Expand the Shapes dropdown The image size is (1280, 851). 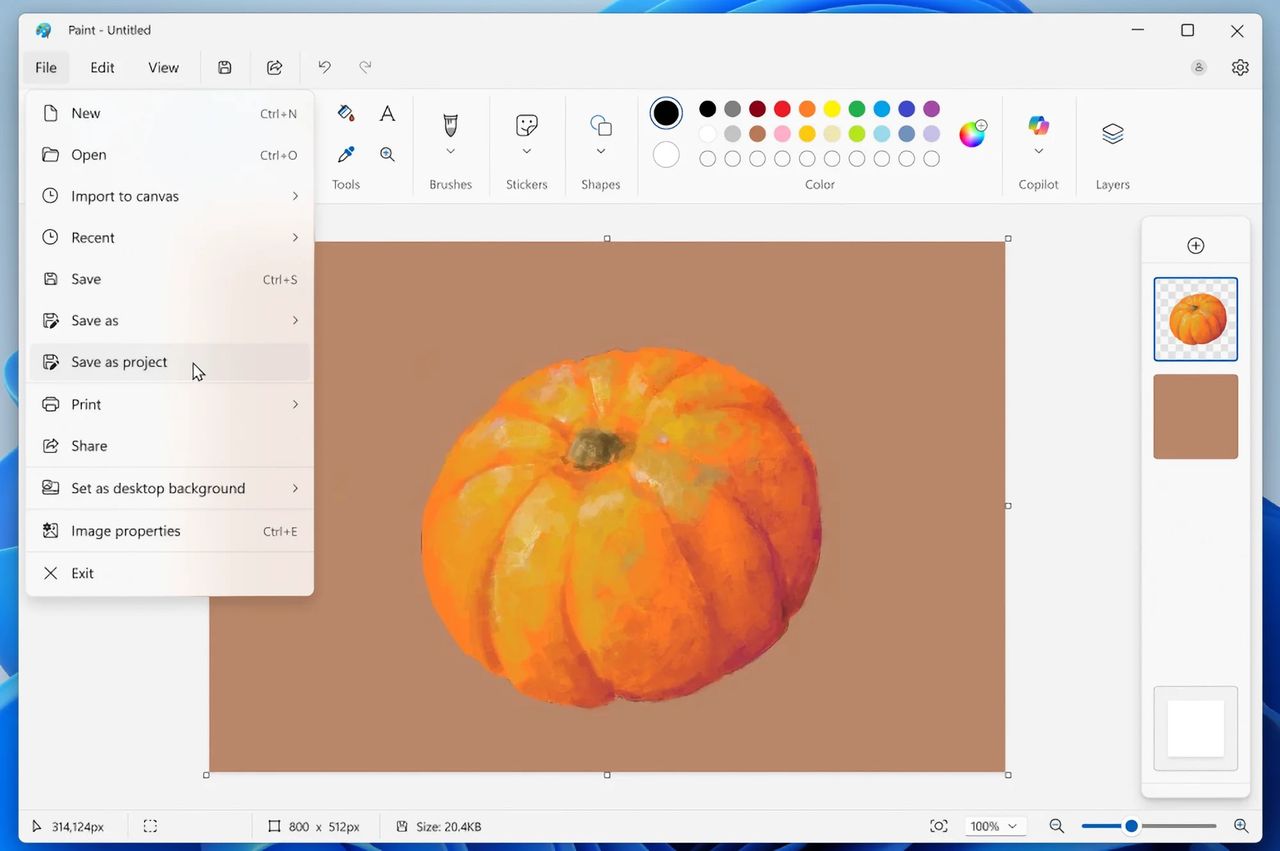click(600, 151)
